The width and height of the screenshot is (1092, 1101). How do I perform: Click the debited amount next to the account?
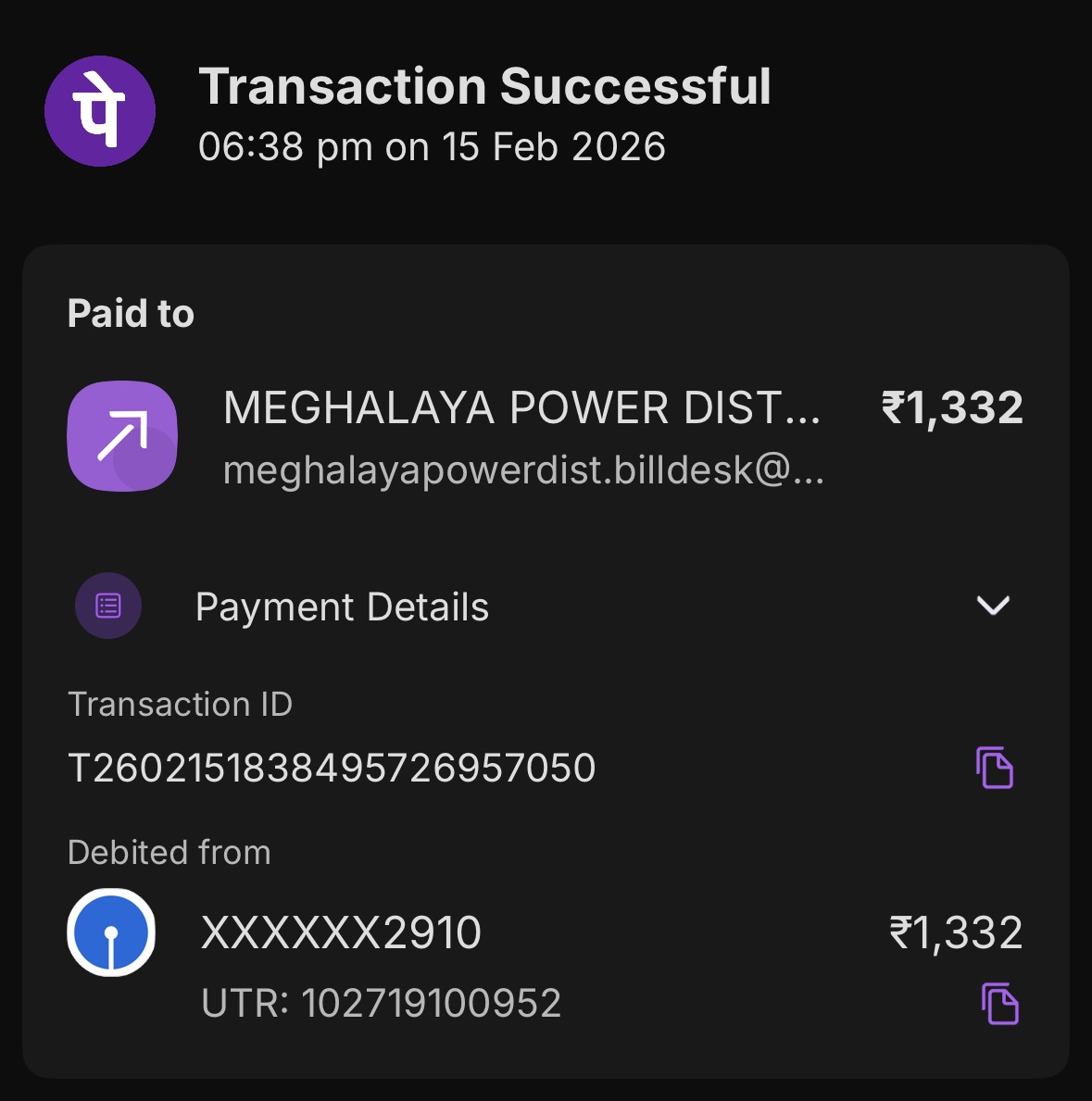click(x=955, y=932)
